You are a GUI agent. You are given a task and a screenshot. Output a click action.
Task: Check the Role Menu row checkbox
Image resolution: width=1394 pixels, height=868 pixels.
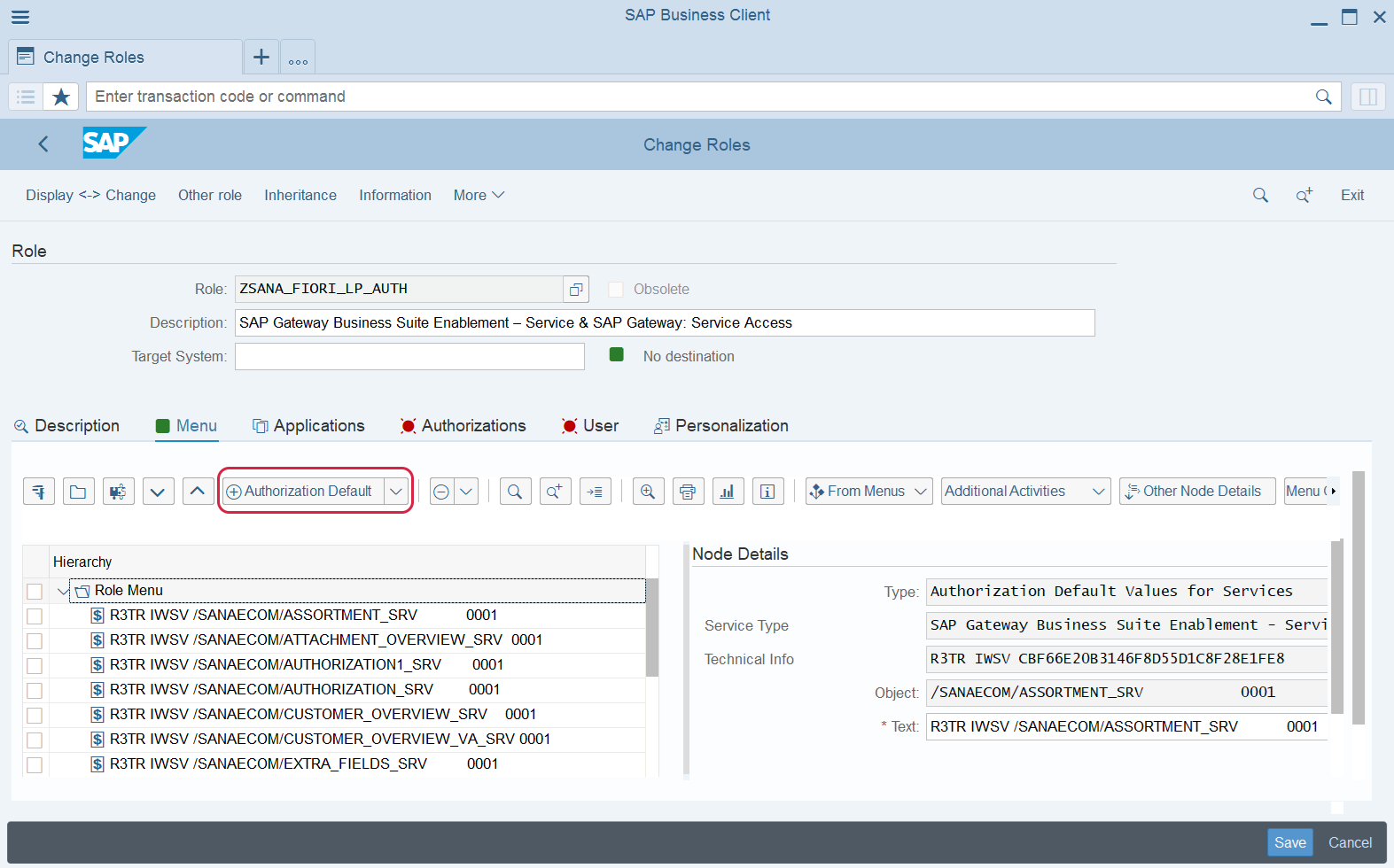(35, 592)
